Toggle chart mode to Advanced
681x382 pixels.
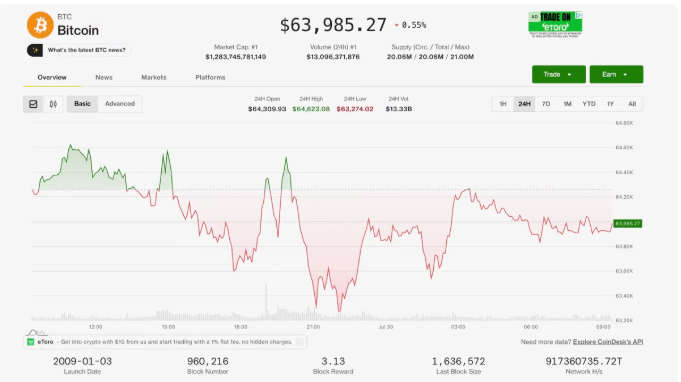(120, 104)
